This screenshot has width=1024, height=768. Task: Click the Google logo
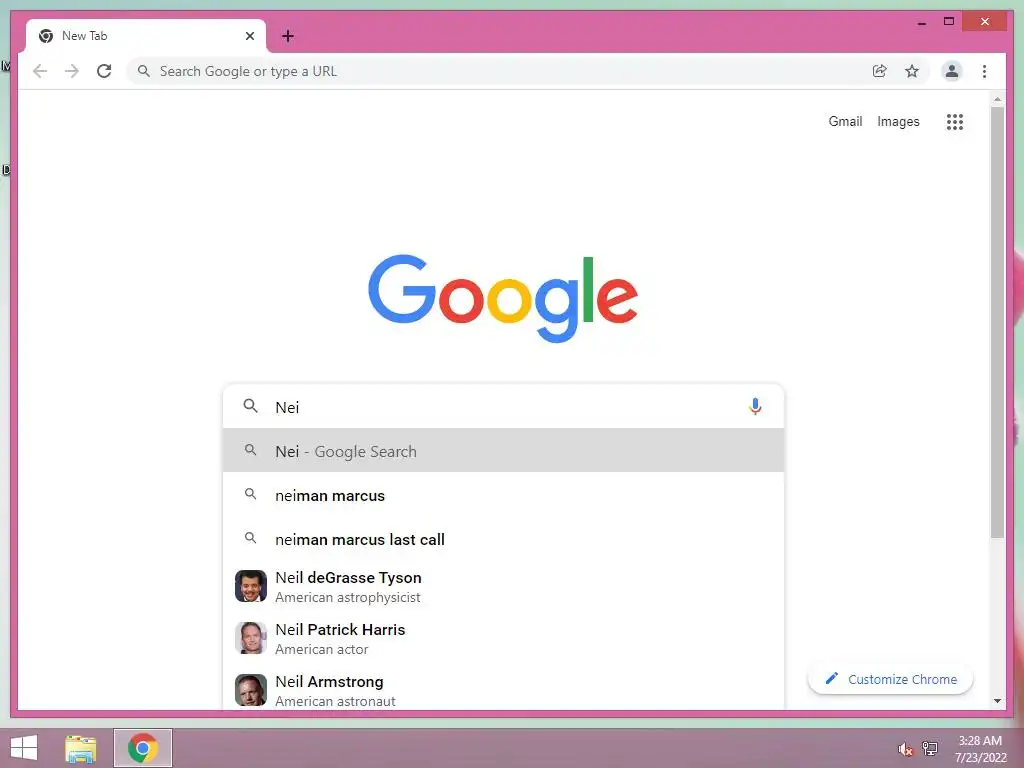(503, 298)
